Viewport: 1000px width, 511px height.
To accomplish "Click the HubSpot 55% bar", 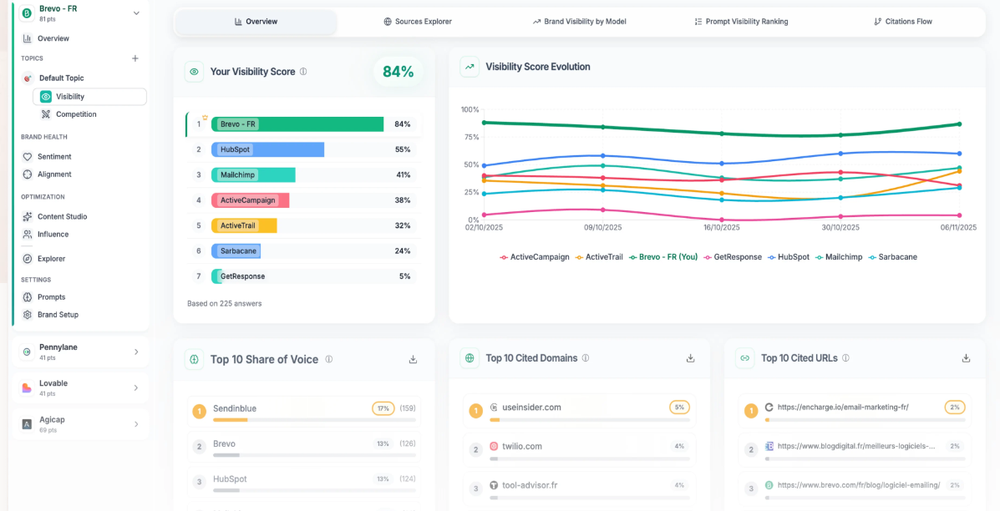I will (268, 149).
